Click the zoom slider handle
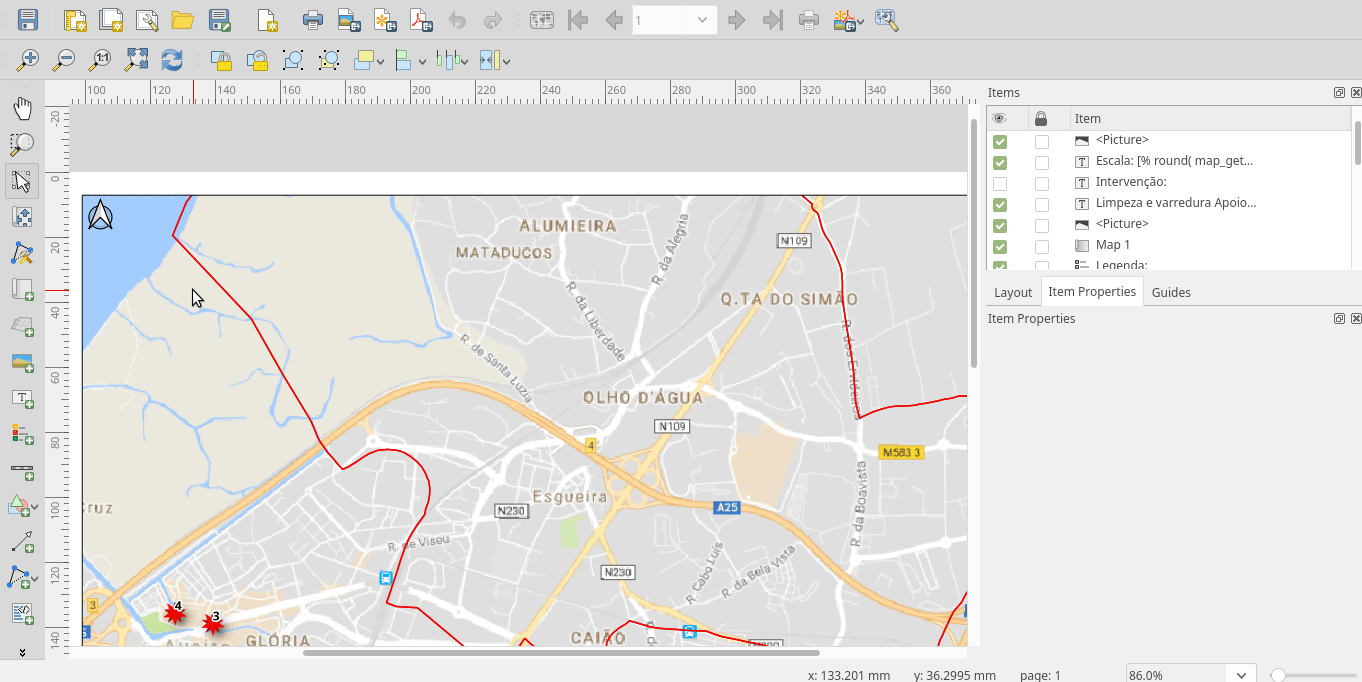The width and height of the screenshot is (1362, 682). (x=1278, y=675)
